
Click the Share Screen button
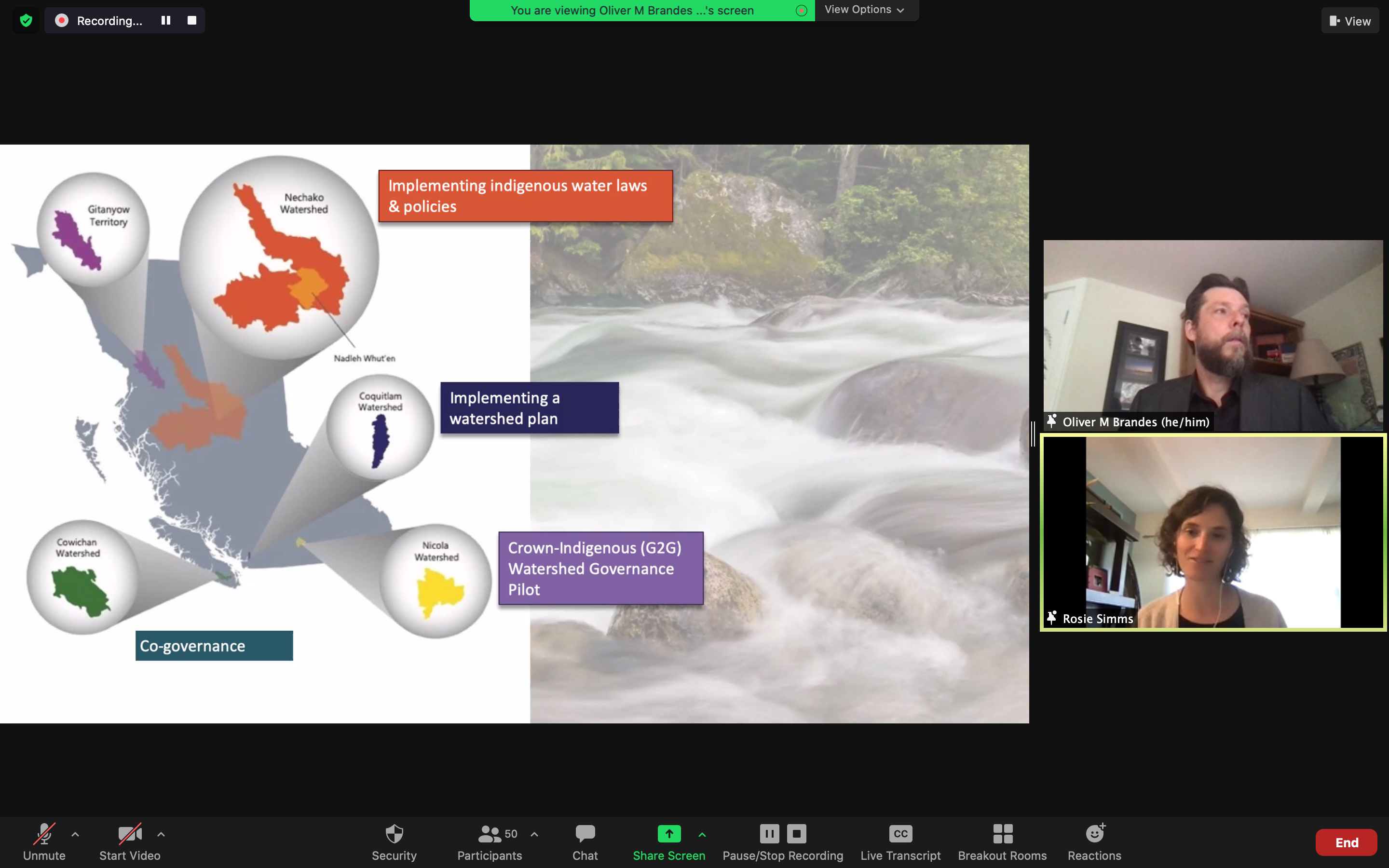(x=668, y=841)
